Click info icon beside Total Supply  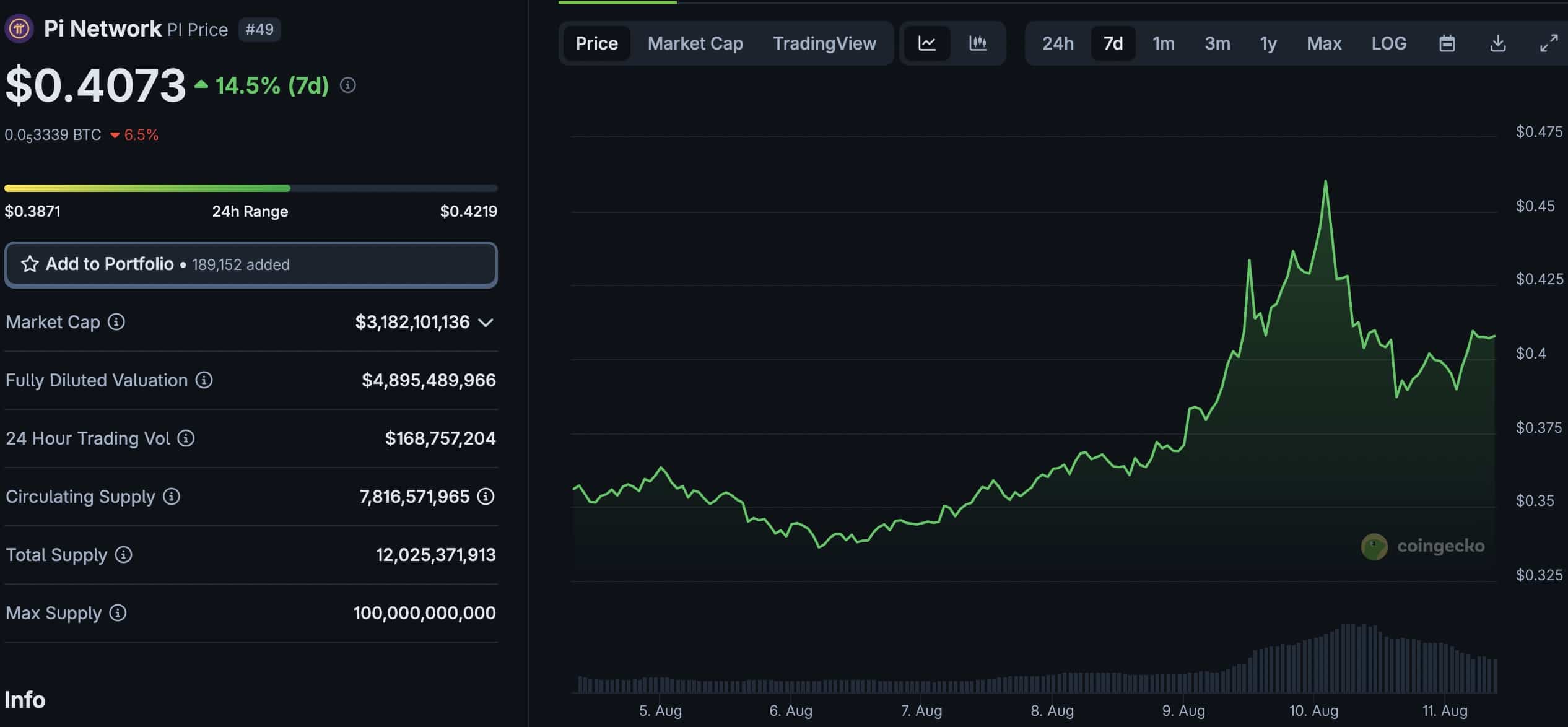pos(122,555)
